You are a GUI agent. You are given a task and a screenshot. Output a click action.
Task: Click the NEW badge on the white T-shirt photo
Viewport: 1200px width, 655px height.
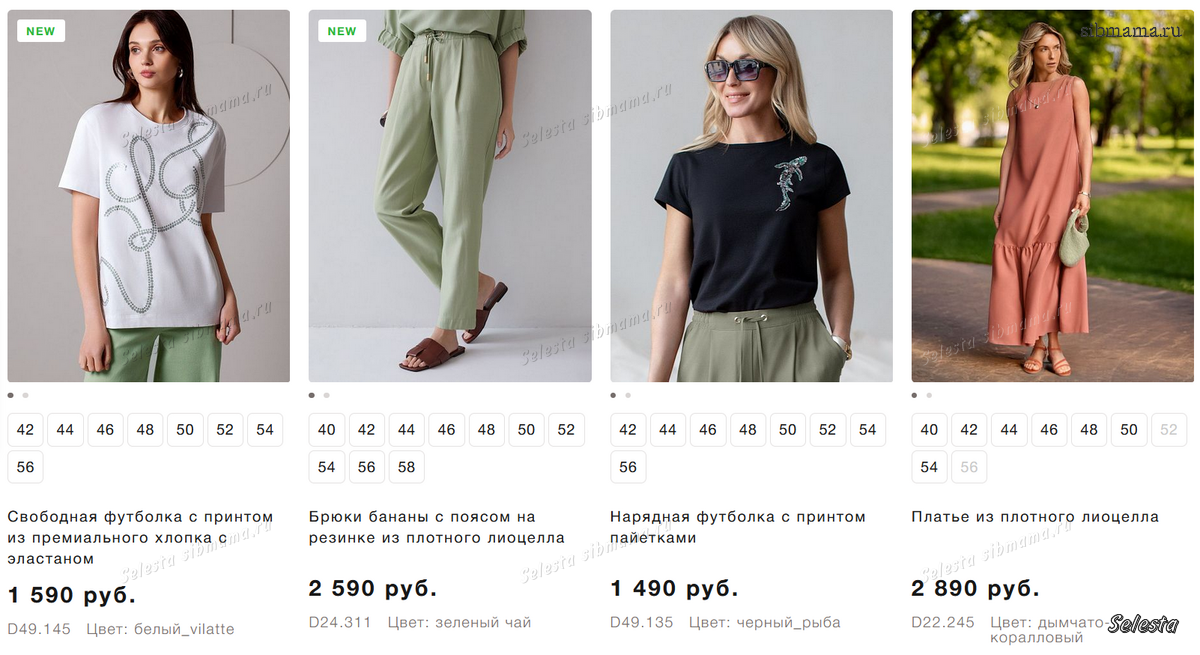[41, 31]
